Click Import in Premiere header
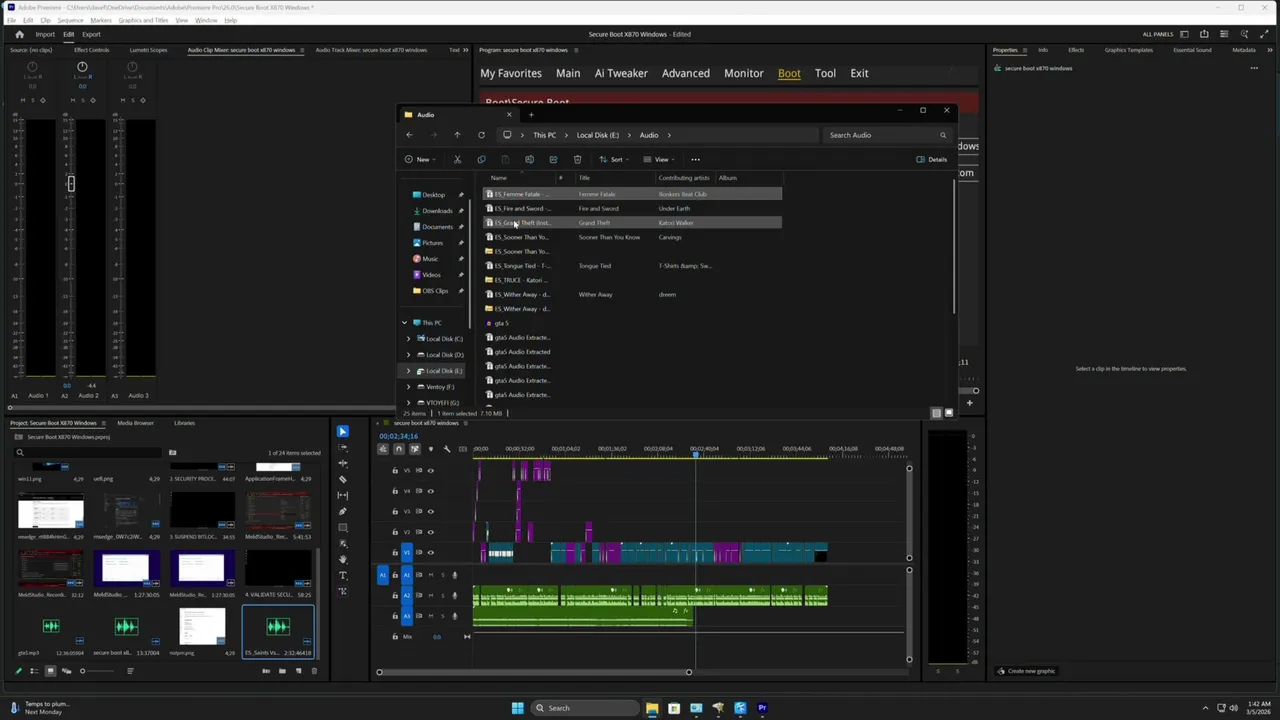This screenshot has width=1280, height=720. [x=45, y=34]
